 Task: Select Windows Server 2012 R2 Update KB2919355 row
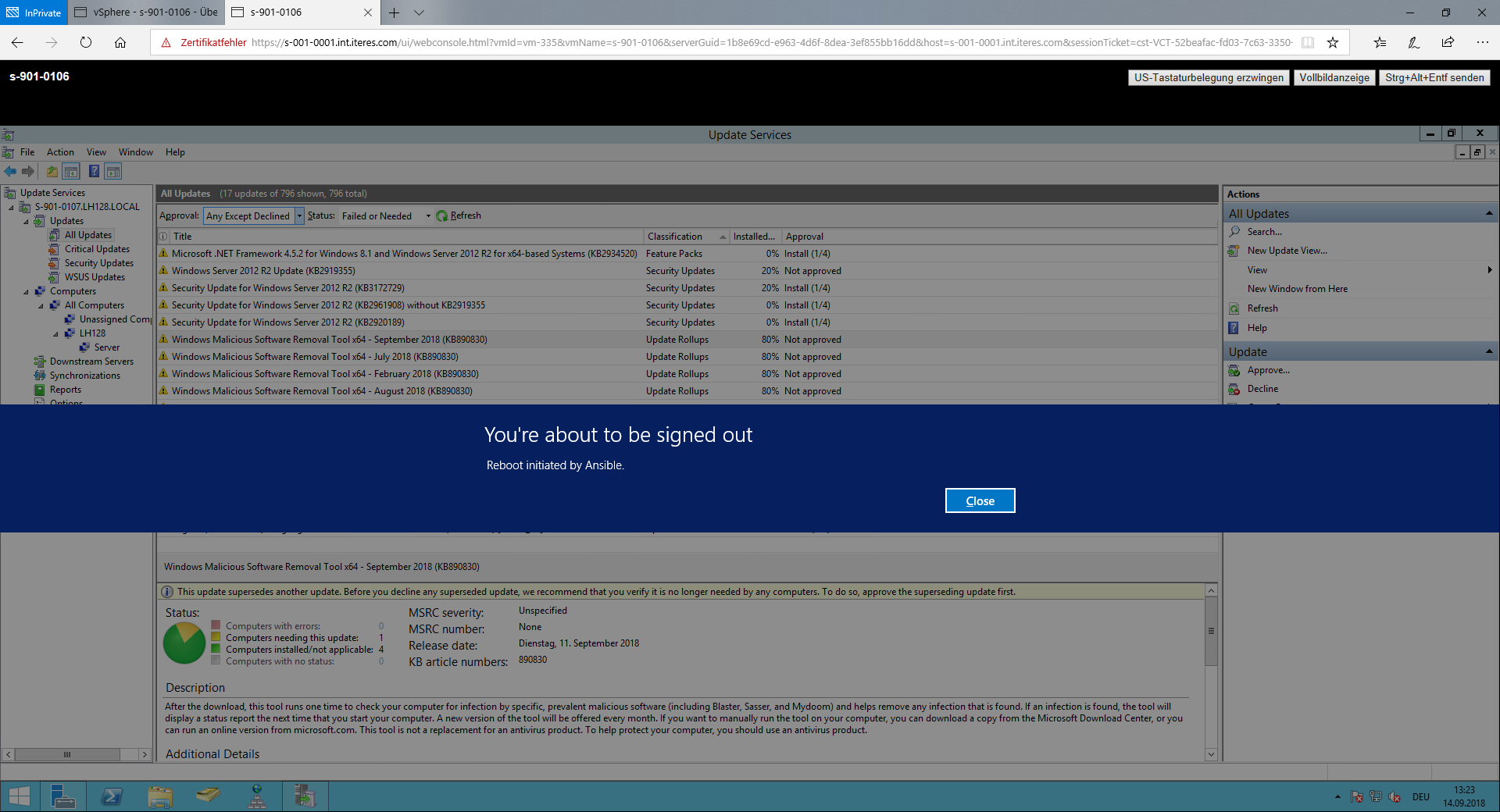click(x=687, y=271)
